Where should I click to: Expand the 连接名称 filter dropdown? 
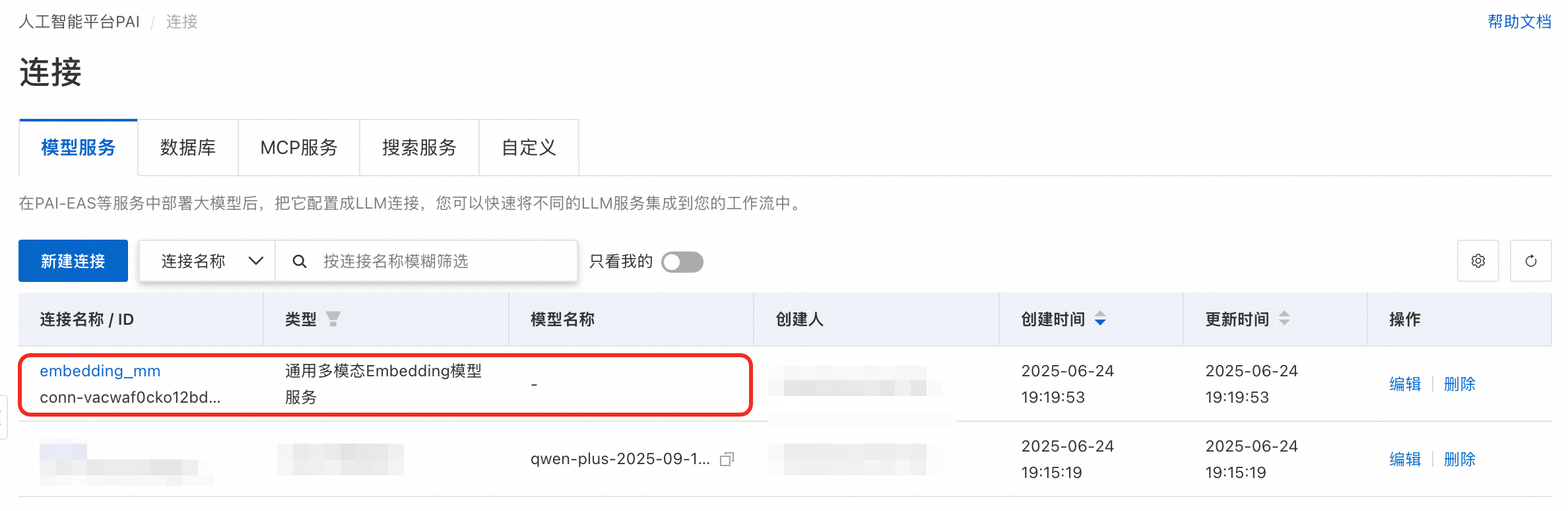[x=207, y=261]
